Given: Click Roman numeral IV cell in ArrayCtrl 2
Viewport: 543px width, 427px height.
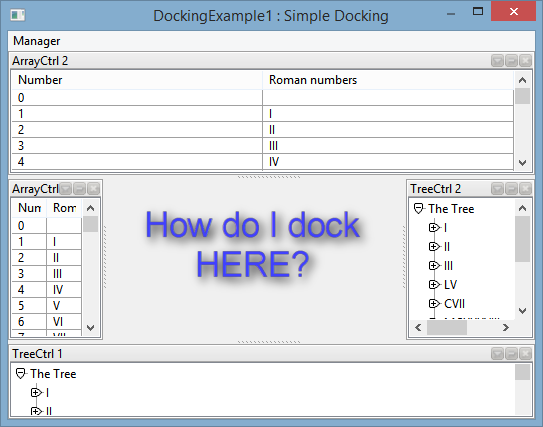Looking at the screenshot, I should (388, 161).
